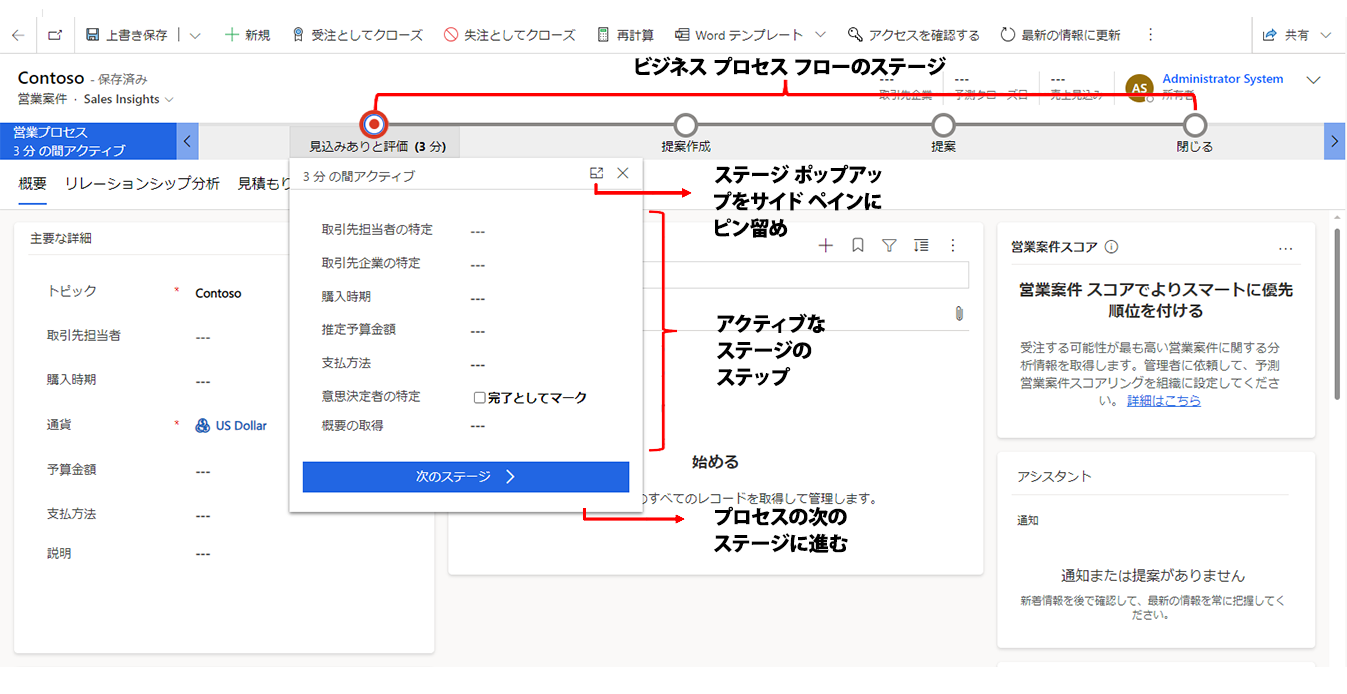Open 営業案件スコア more options ellipsis
Screen dimensions: 1347x694
coord(1286,248)
